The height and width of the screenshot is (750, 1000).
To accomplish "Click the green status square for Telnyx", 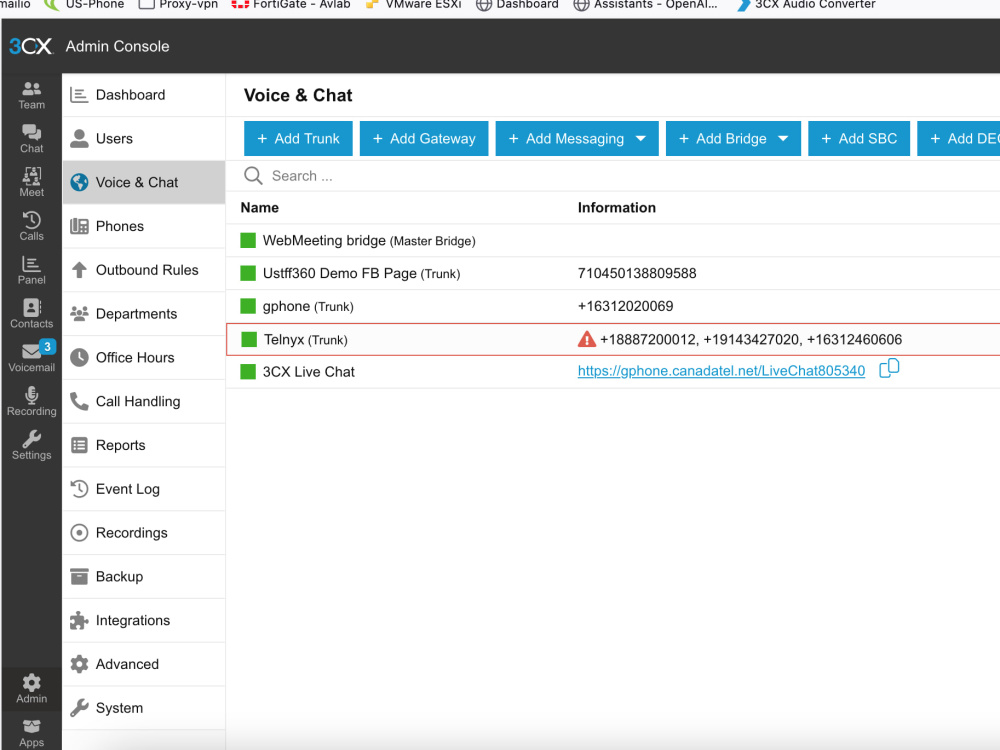I will point(249,339).
